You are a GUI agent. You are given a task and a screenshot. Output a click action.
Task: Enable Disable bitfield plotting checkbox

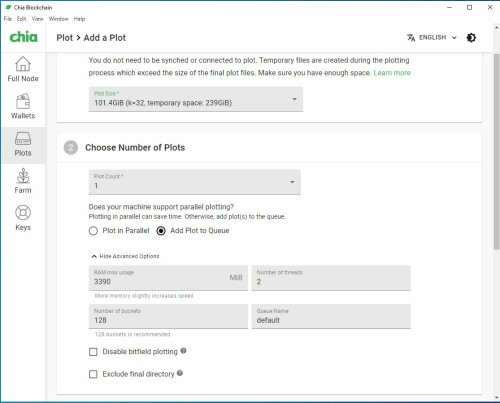pyautogui.click(x=93, y=352)
